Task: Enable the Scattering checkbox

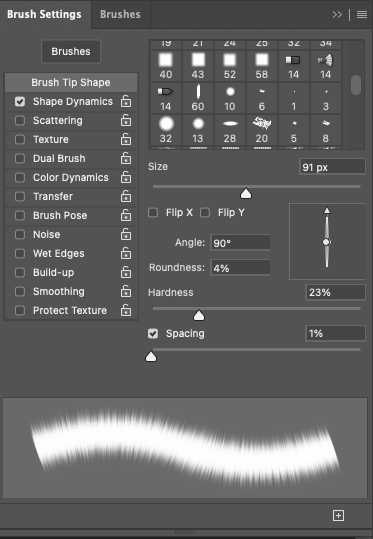Action: point(20,120)
